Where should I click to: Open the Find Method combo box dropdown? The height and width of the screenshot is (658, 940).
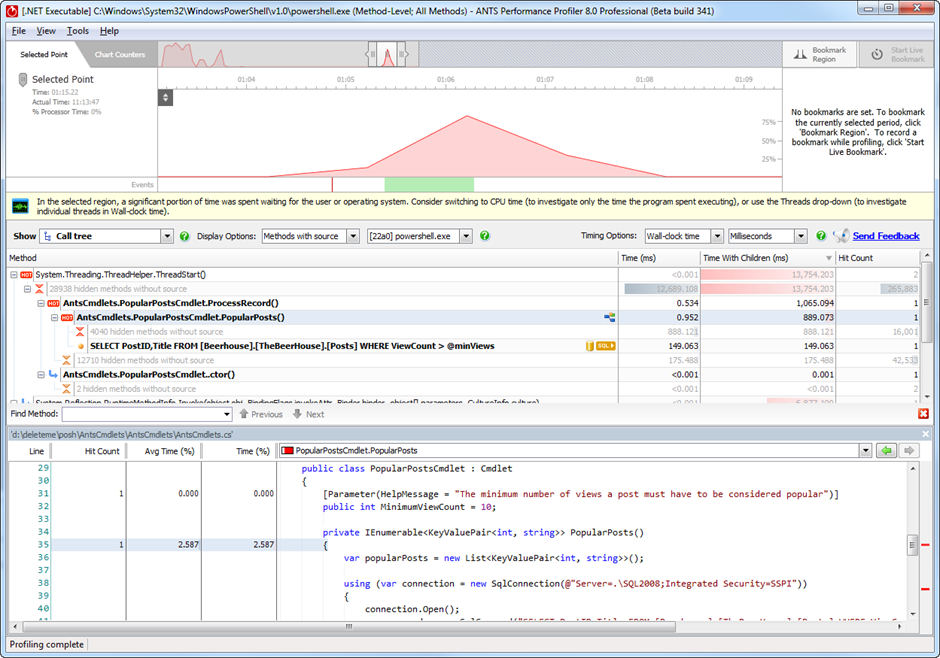(x=227, y=414)
